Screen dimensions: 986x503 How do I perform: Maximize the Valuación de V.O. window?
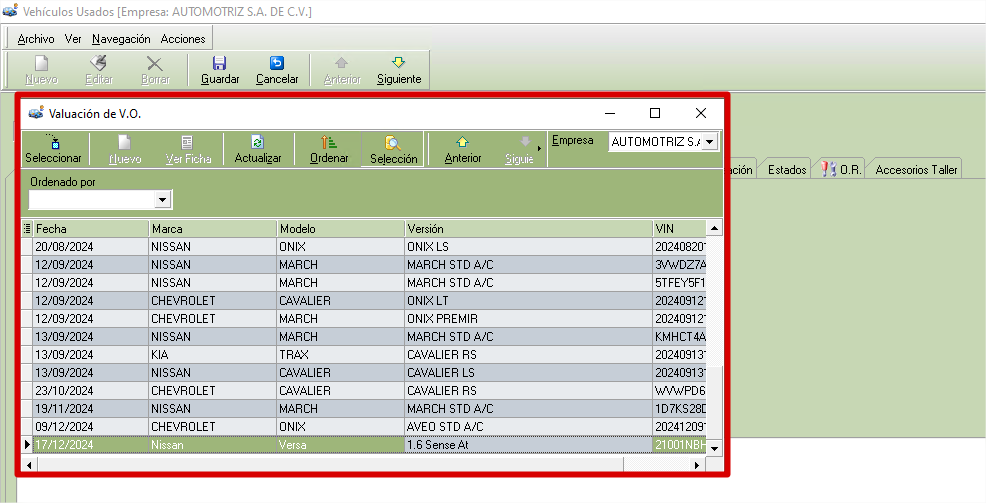tap(655, 113)
